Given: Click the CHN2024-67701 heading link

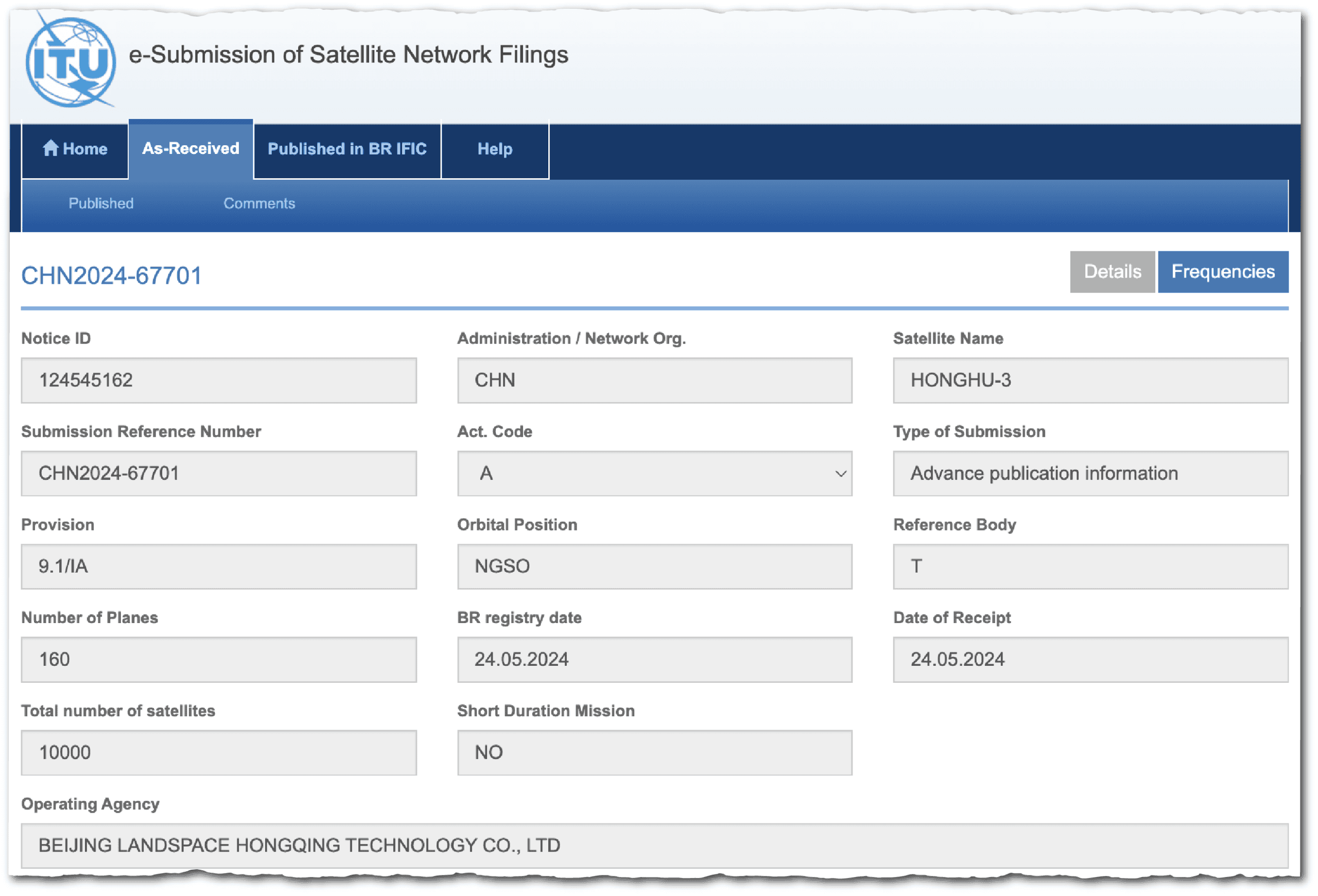Looking at the screenshot, I should click(x=111, y=275).
